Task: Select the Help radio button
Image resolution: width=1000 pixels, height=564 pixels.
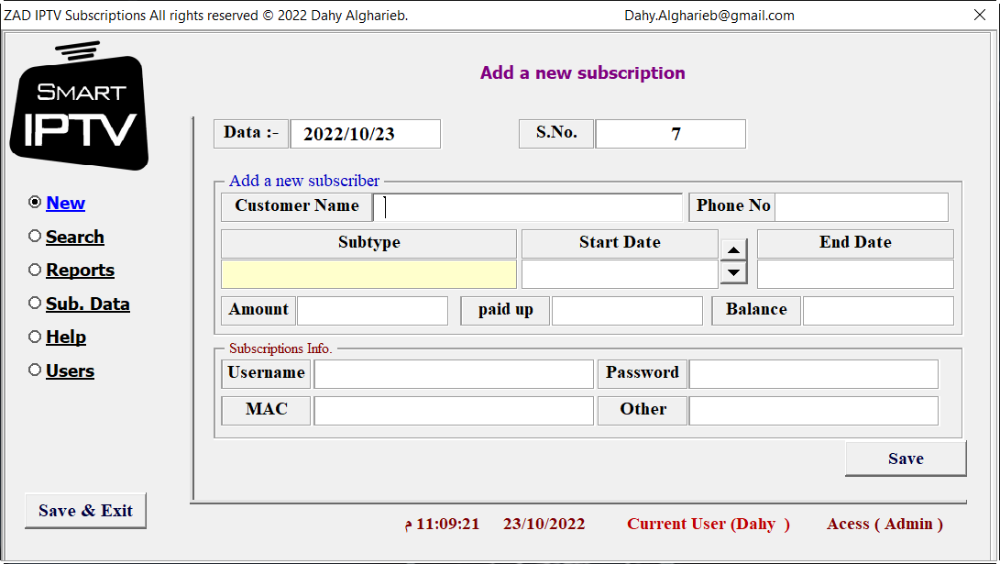Action: (x=35, y=336)
